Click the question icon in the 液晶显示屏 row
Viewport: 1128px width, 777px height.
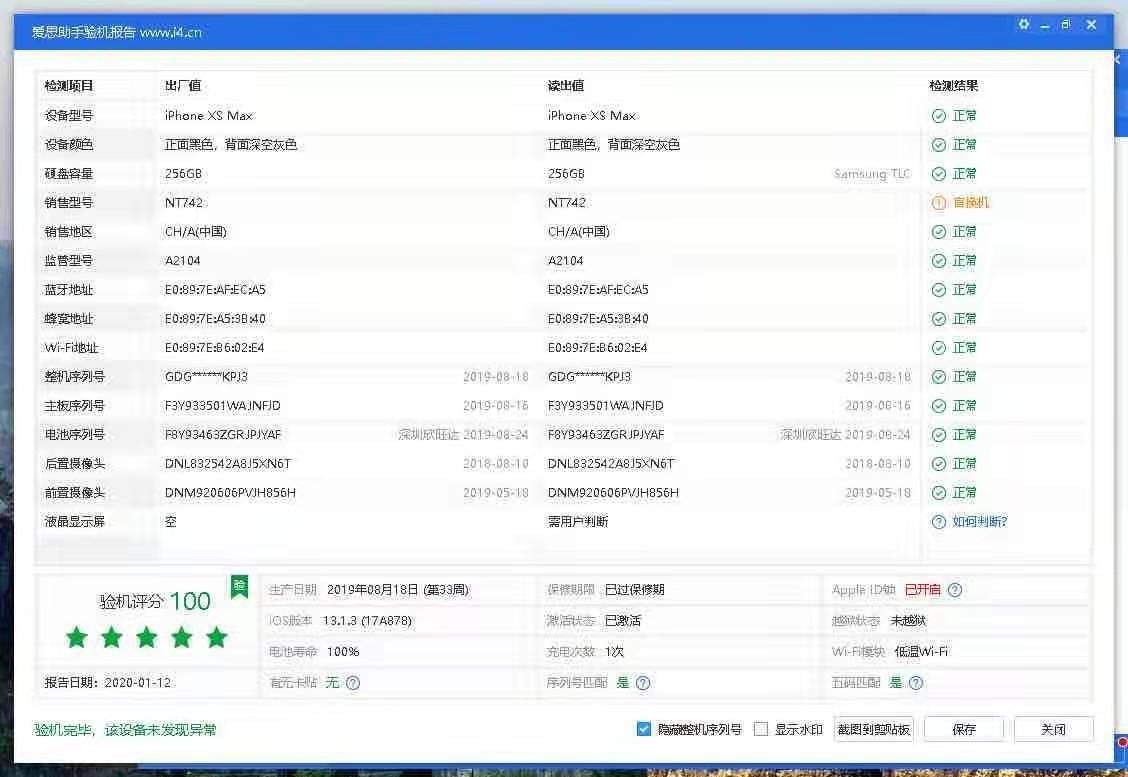click(x=938, y=522)
